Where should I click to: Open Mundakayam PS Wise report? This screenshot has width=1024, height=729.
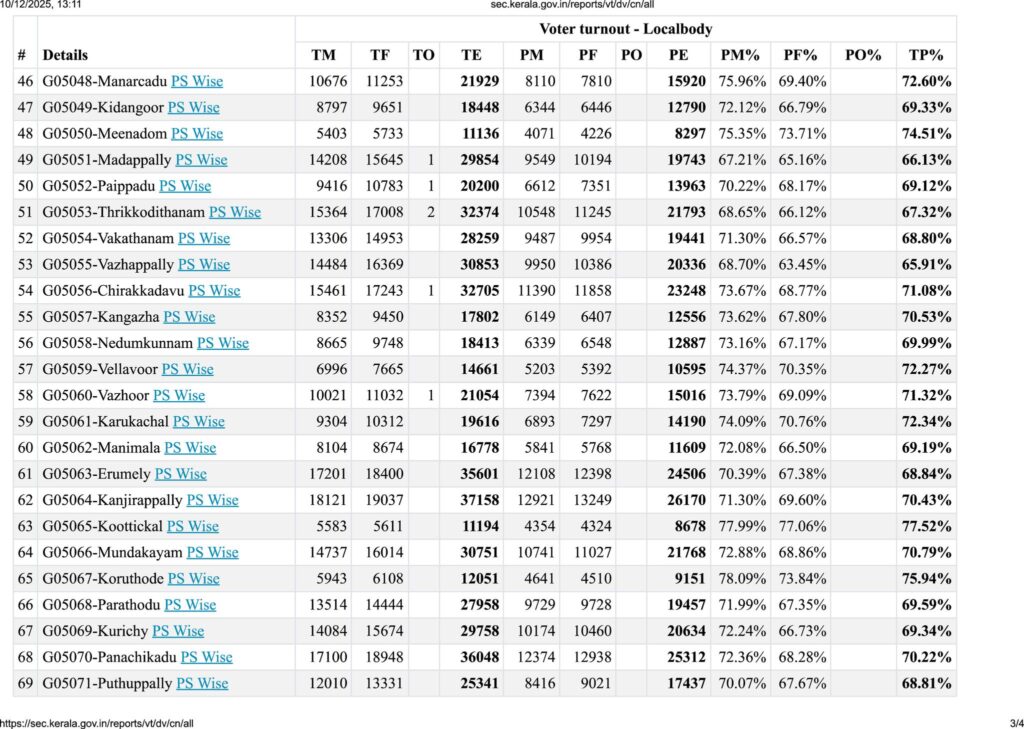click(212, 552)
